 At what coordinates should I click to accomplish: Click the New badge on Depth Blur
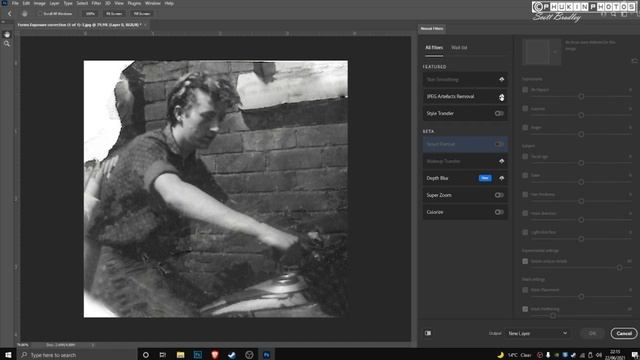pyautogui.click(x=485, y=178)
